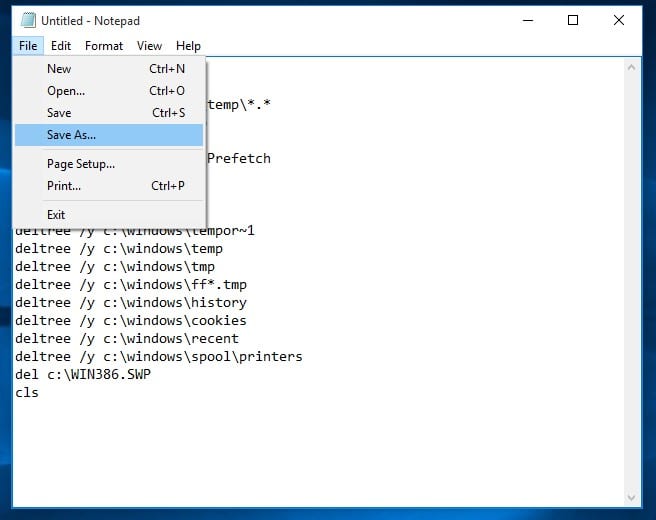Open the Format menu
The image size is (656, 520).
pos(104,45)
